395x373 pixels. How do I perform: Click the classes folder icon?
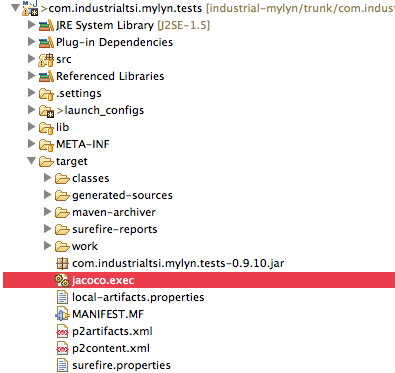click(62, 179)
